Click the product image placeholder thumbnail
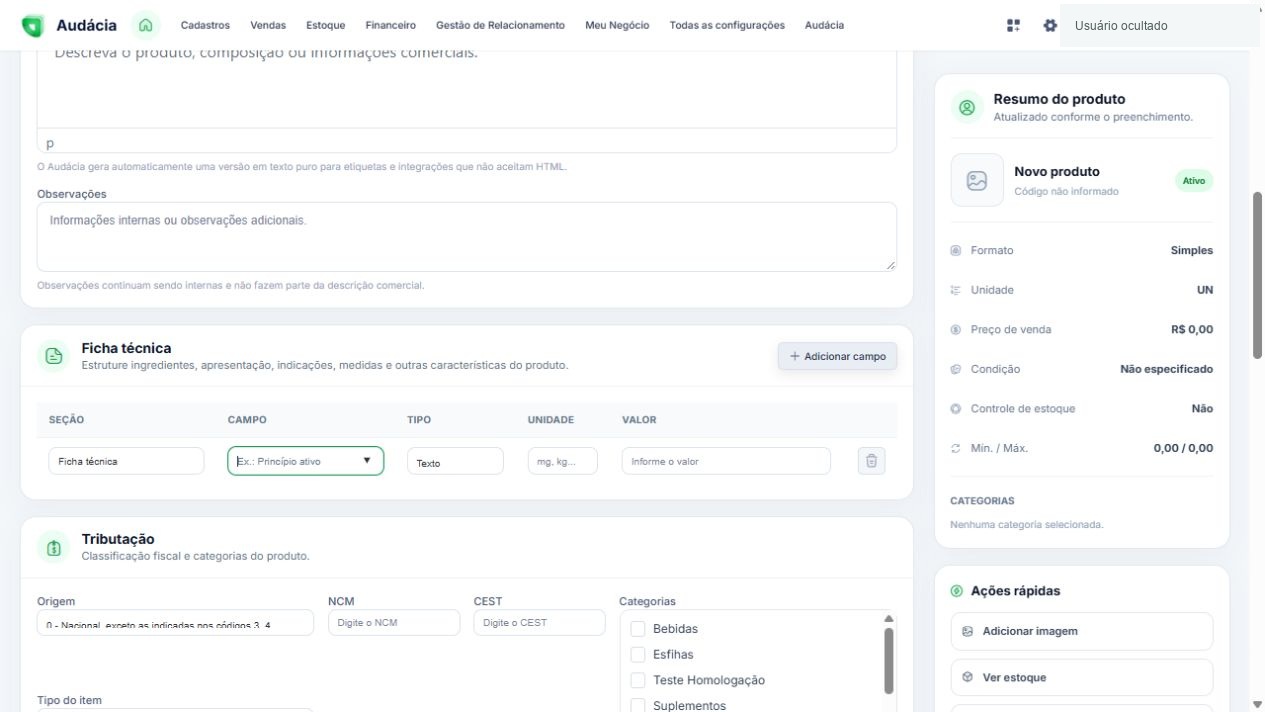The width and height of the screenshot is (1265, 712). click(x=977, y=180)
